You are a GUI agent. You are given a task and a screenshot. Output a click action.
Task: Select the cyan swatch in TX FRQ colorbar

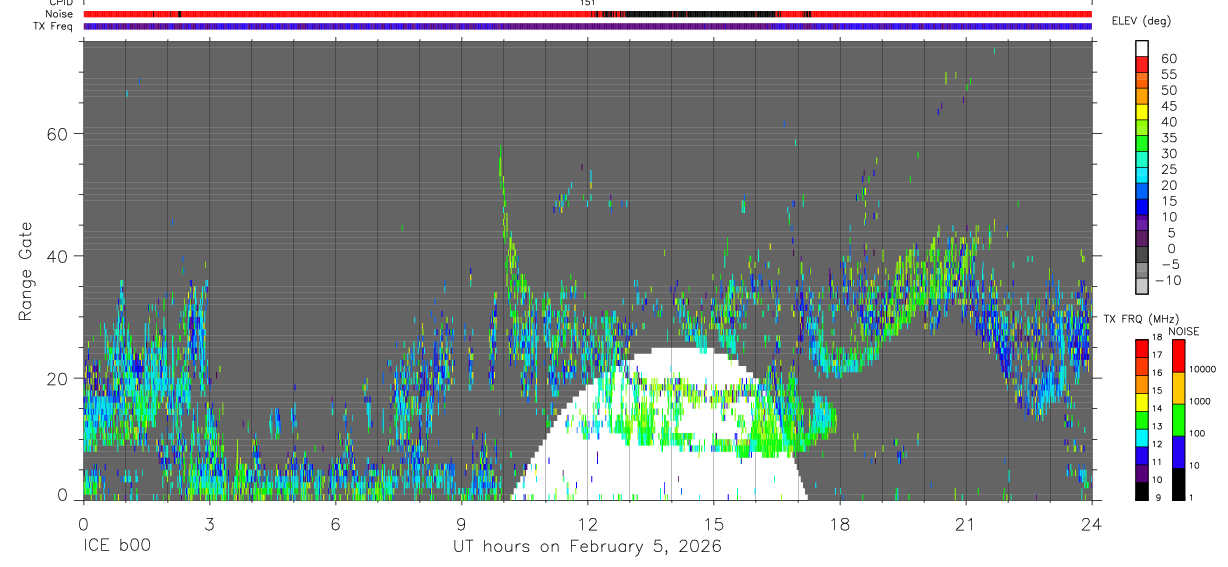click(x=1143, y=438)
